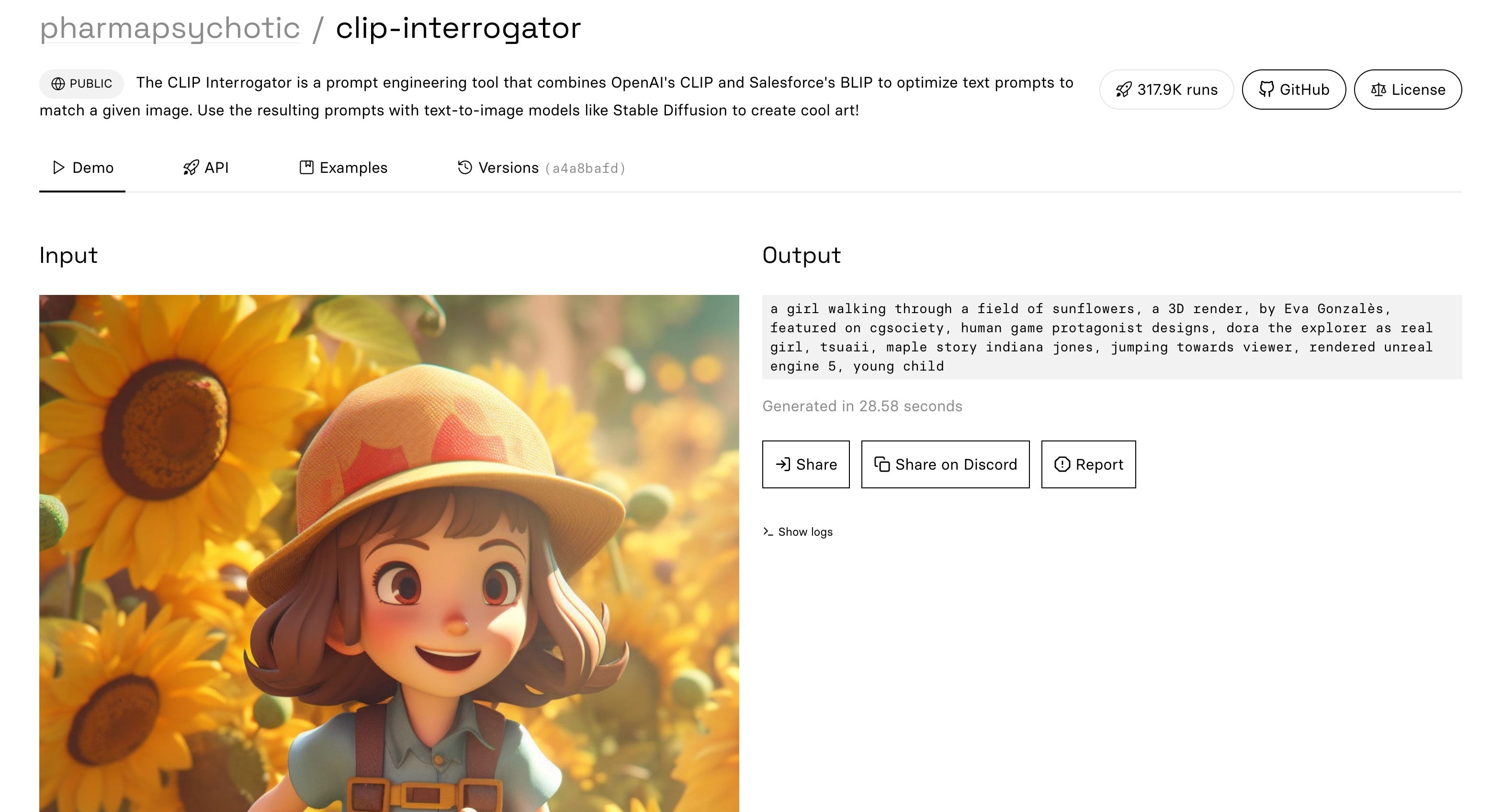Click the bookmark icon on the Examples tab
The width and height of the screenshot is (1491, 812).
307,167
